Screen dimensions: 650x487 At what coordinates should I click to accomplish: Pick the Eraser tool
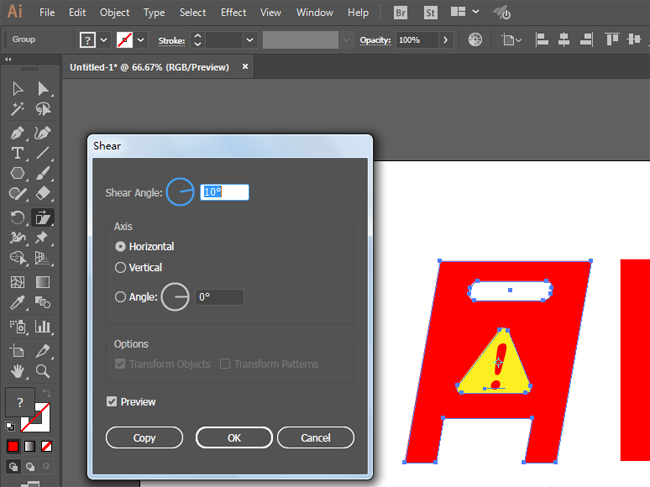tap(43, 194)
